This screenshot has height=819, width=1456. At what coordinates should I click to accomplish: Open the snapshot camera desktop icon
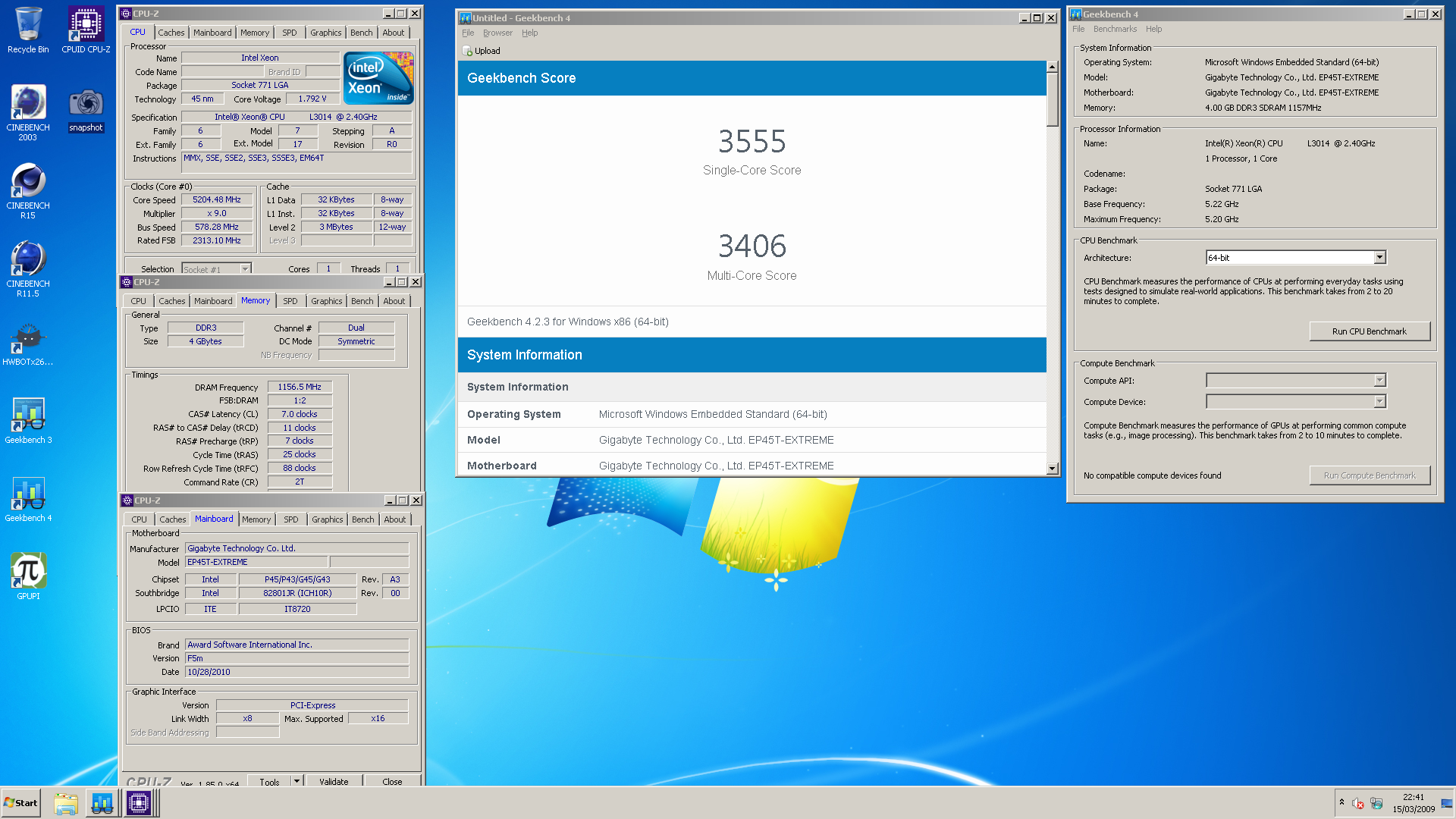[86, 110]
